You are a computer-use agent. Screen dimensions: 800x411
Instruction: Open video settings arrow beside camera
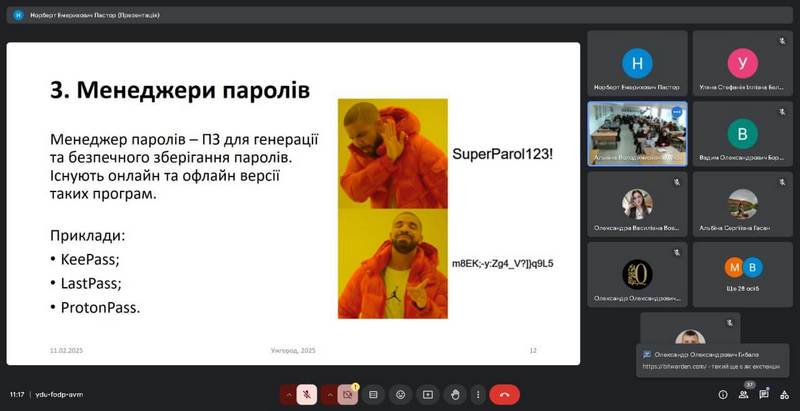coord(329,395)
